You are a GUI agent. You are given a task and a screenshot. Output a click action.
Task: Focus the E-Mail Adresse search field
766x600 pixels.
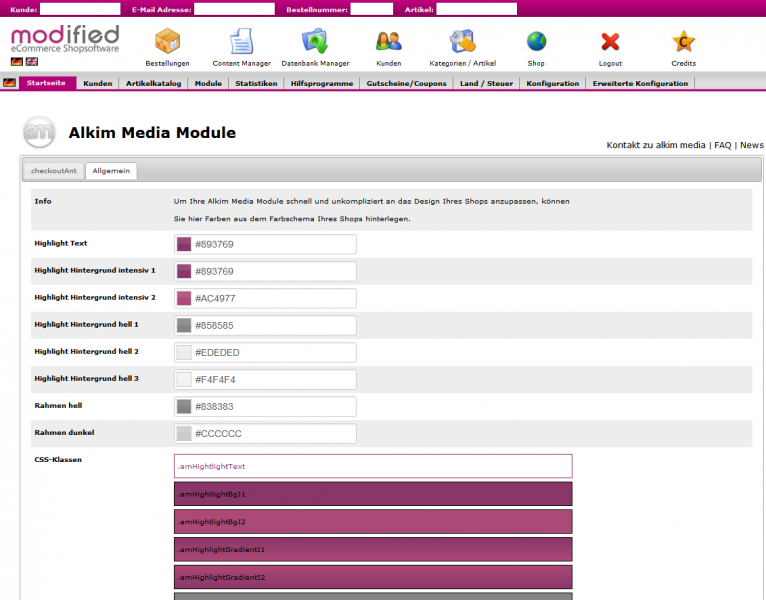pyautogui.click(x=234, y=9)
